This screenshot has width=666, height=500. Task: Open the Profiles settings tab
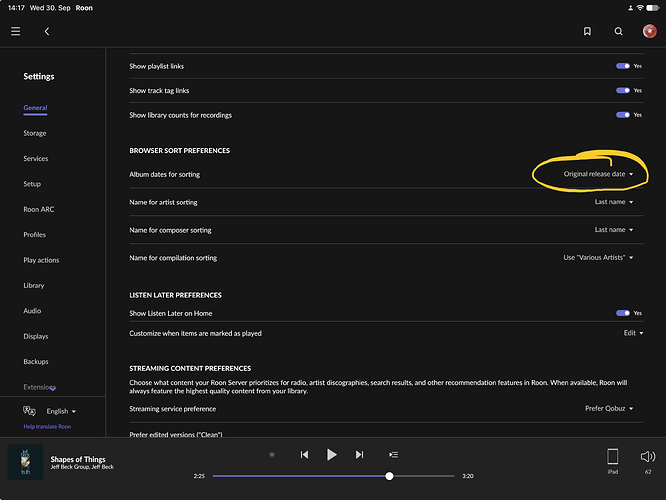tap(34, 234)
